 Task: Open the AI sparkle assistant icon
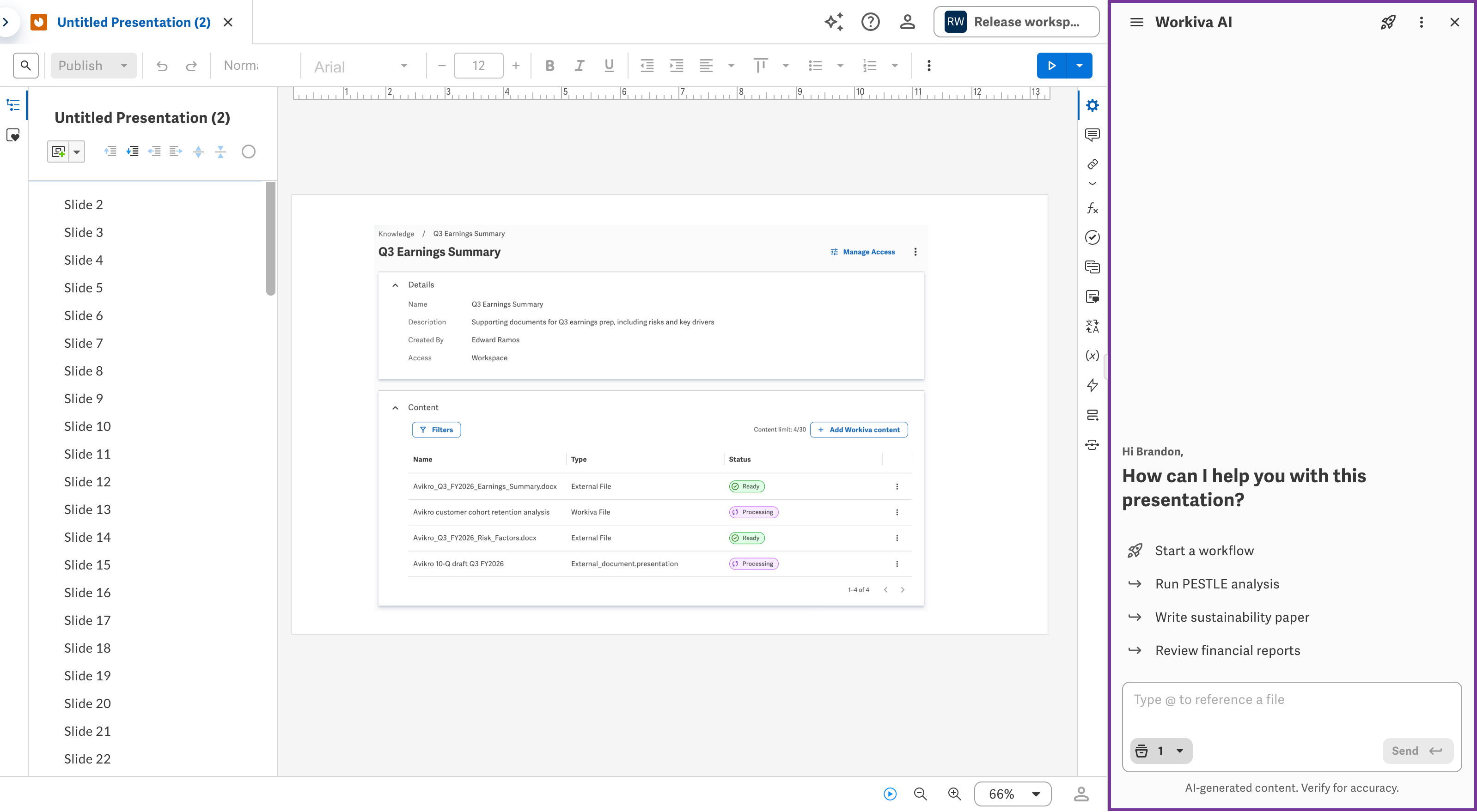pyautogui.click(x=834, y=22)
